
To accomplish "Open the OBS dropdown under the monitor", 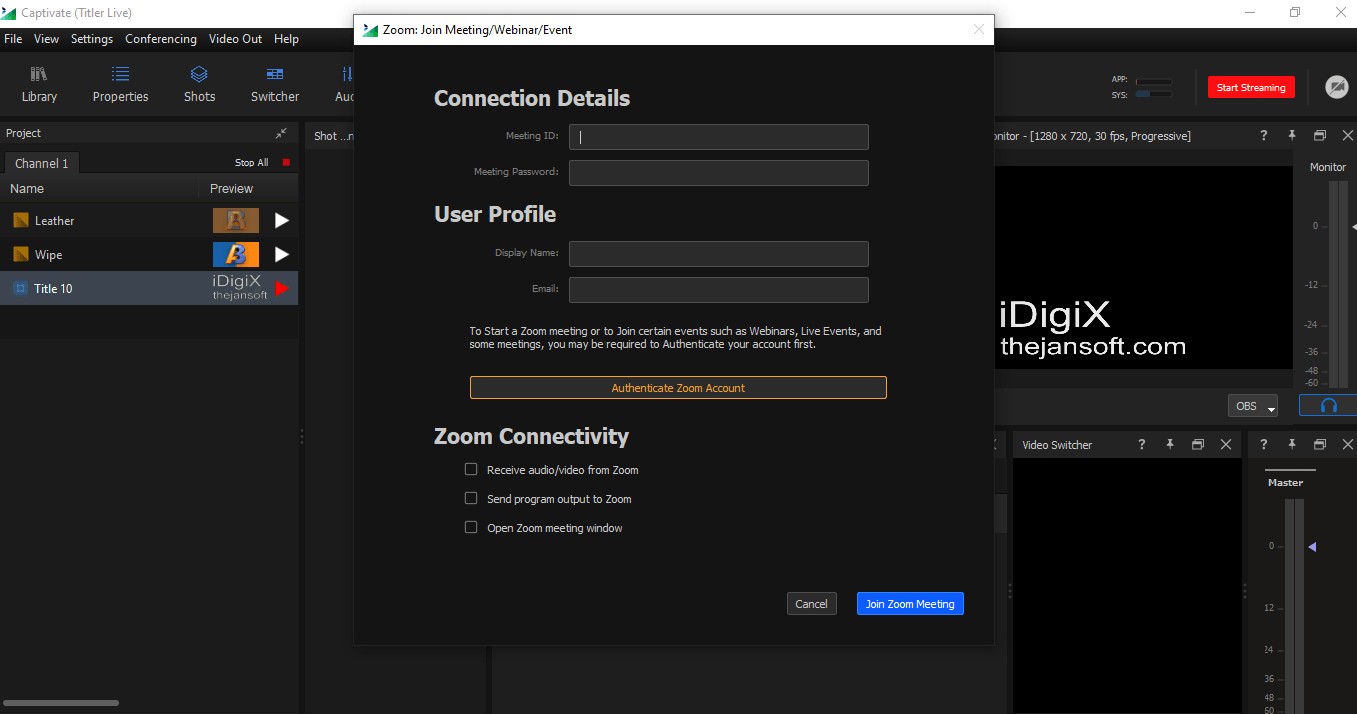I will [1253, 406].
